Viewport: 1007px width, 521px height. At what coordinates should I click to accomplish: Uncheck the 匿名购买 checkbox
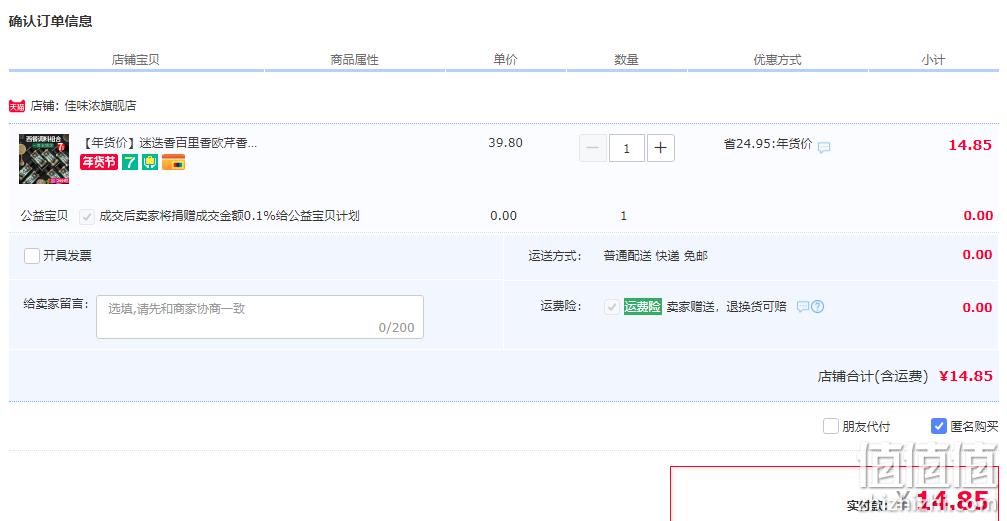(x=938, y=426)
